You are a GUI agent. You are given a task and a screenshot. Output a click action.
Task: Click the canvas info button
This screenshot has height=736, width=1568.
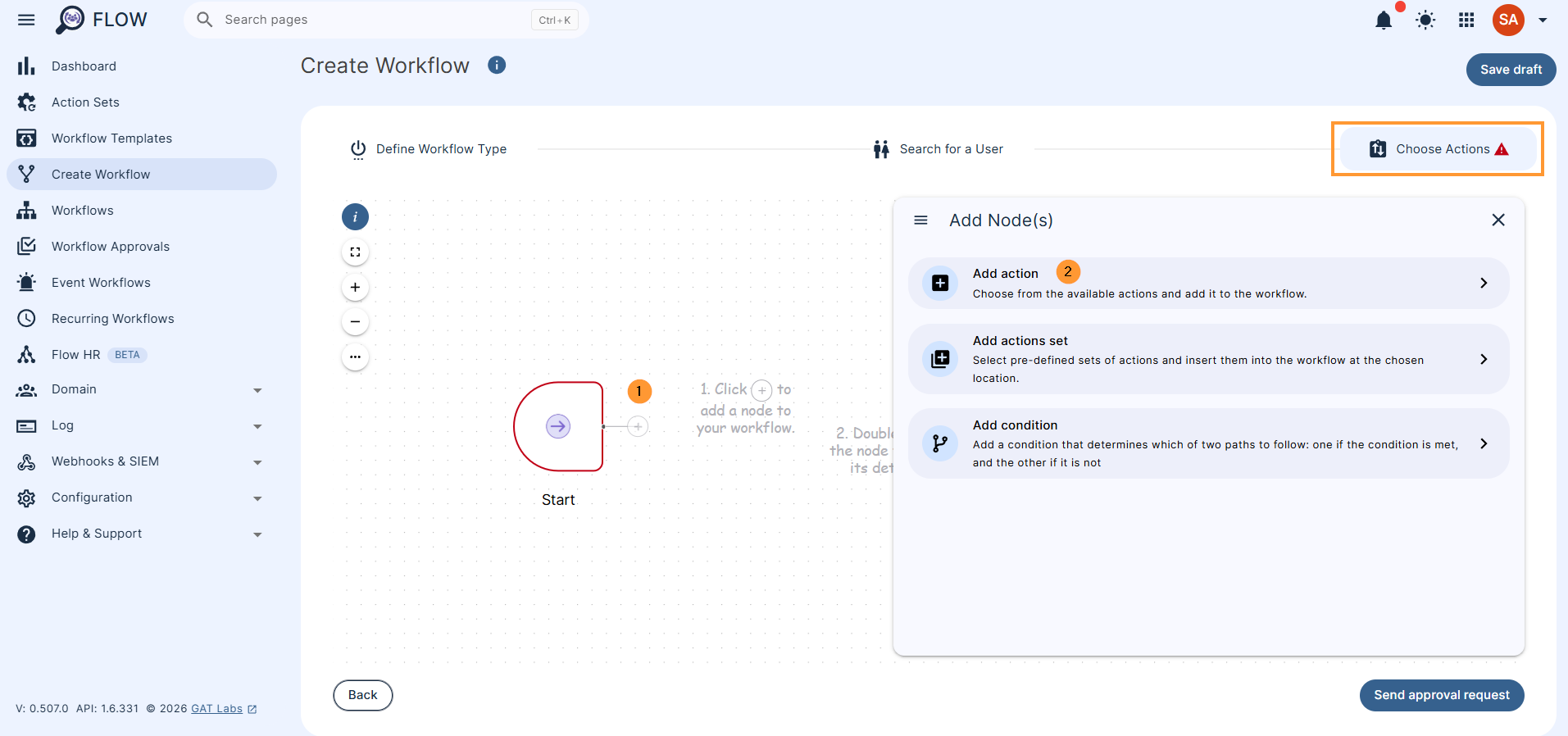pyautogui.click(x=355, y=217)
